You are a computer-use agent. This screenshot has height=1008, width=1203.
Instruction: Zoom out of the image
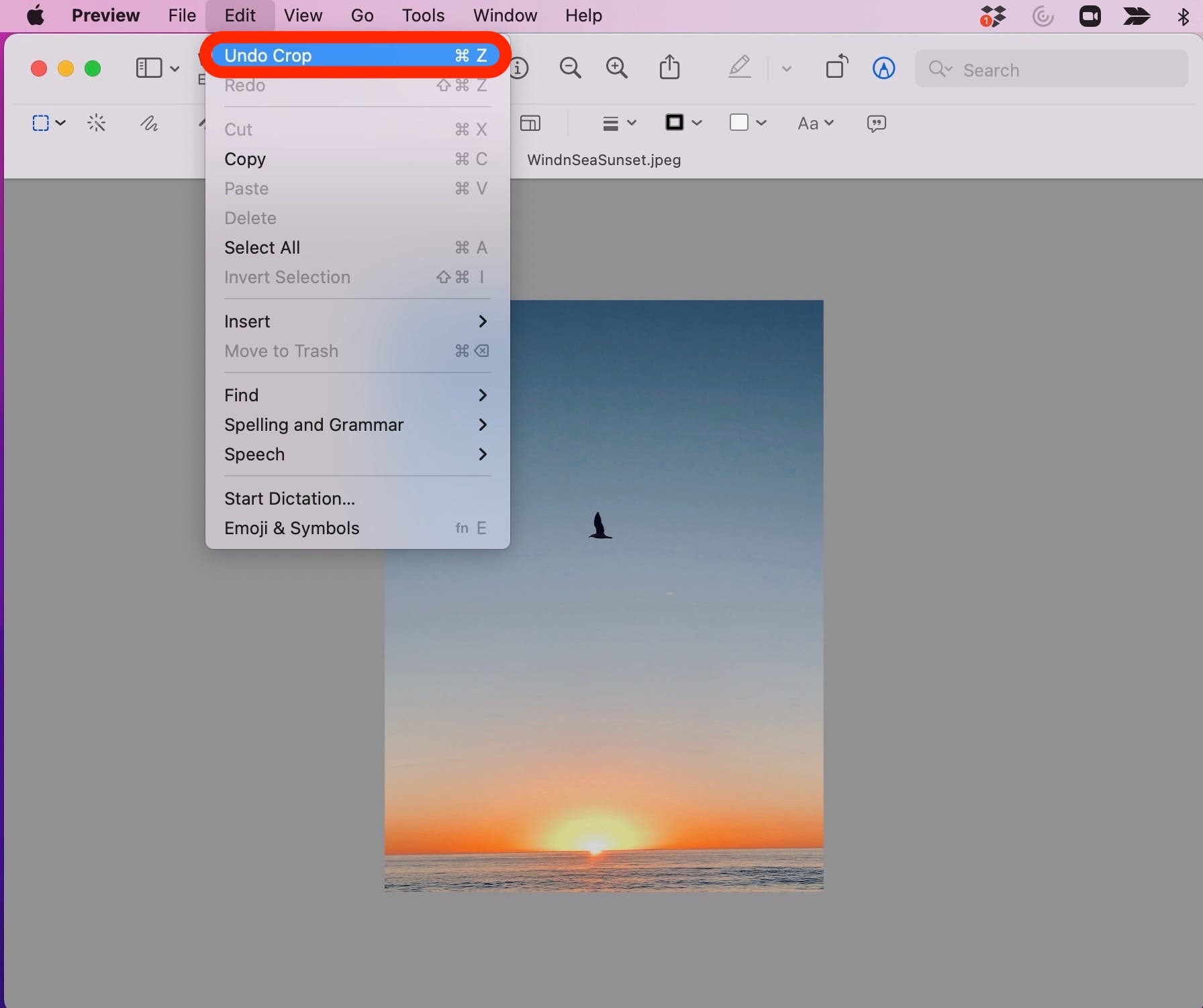click(570, 67)
